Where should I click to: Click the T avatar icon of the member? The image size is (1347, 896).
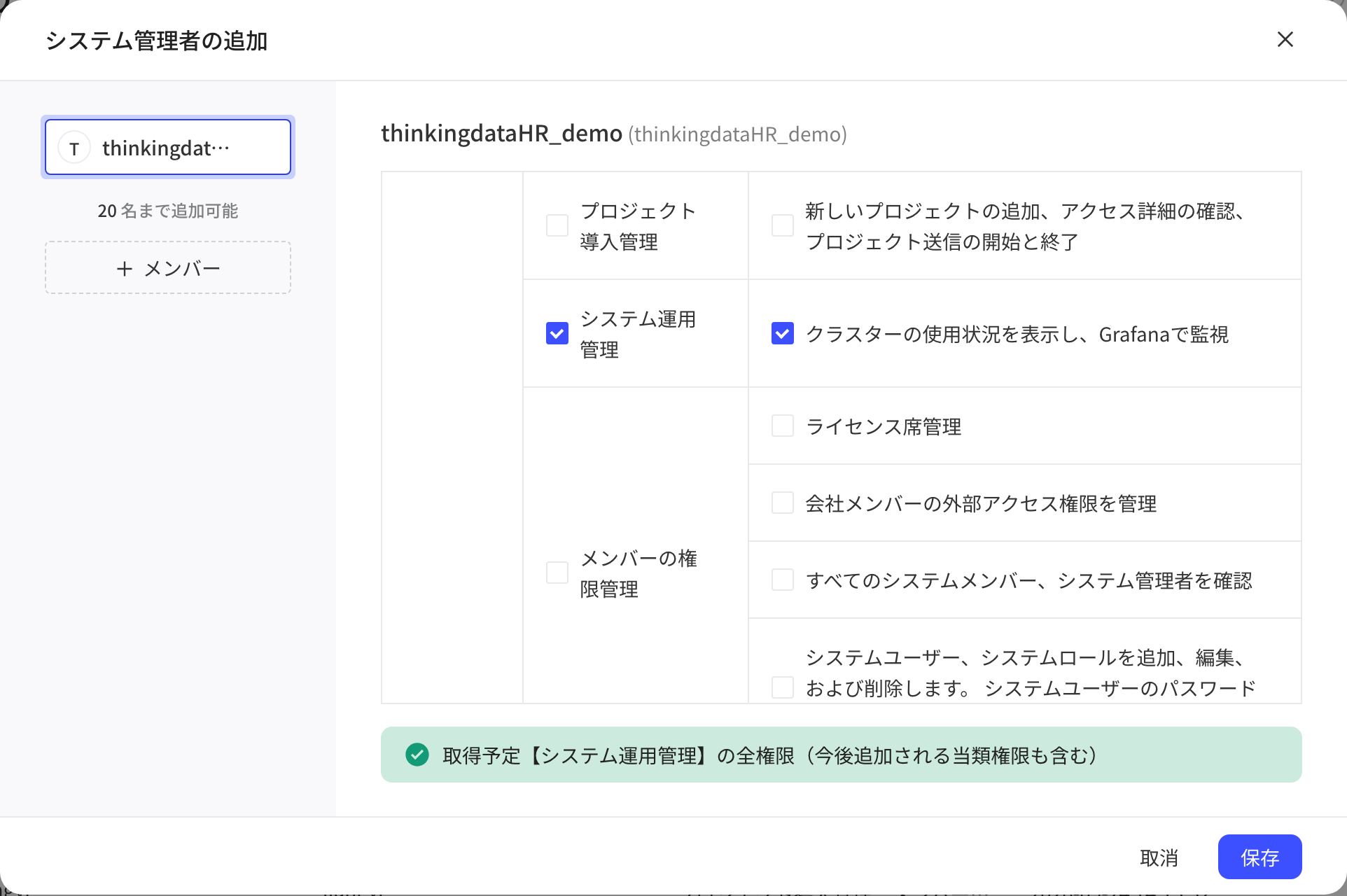point(74,148)
